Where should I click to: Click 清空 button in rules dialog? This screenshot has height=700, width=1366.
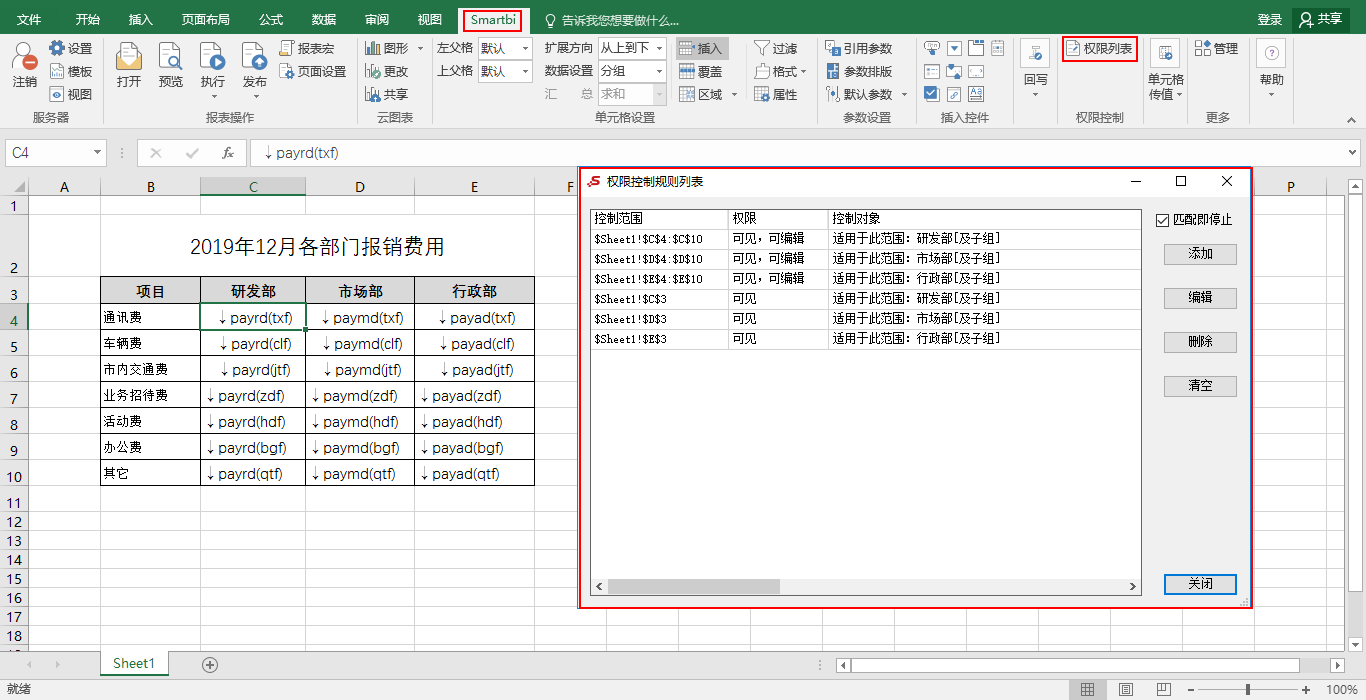tap(1200, 386)
